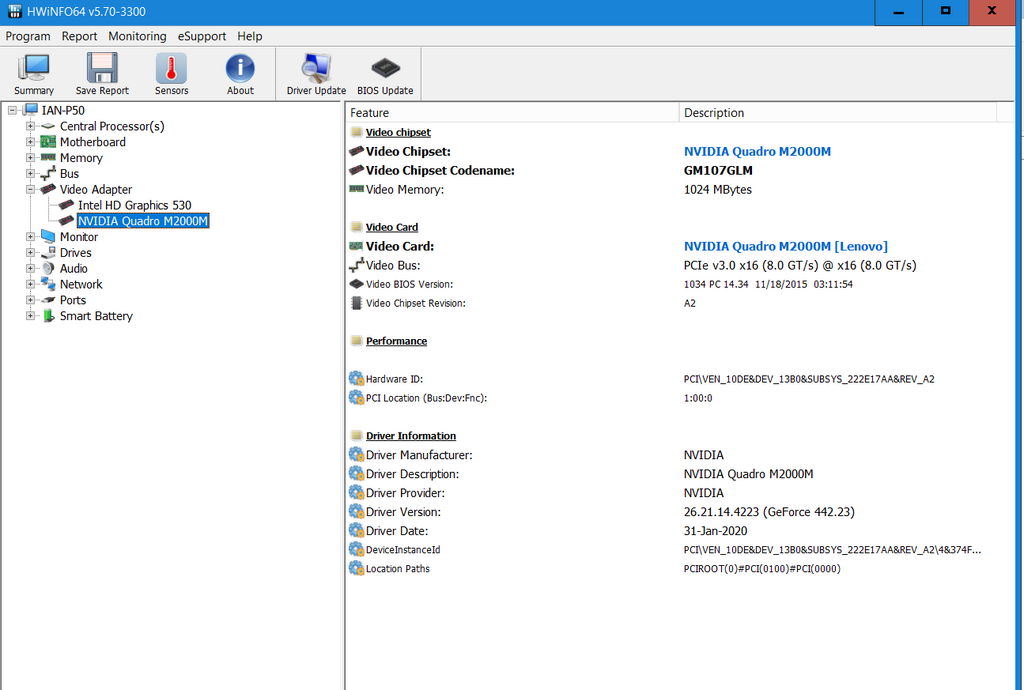Click the Drives icon in tree

48,253
